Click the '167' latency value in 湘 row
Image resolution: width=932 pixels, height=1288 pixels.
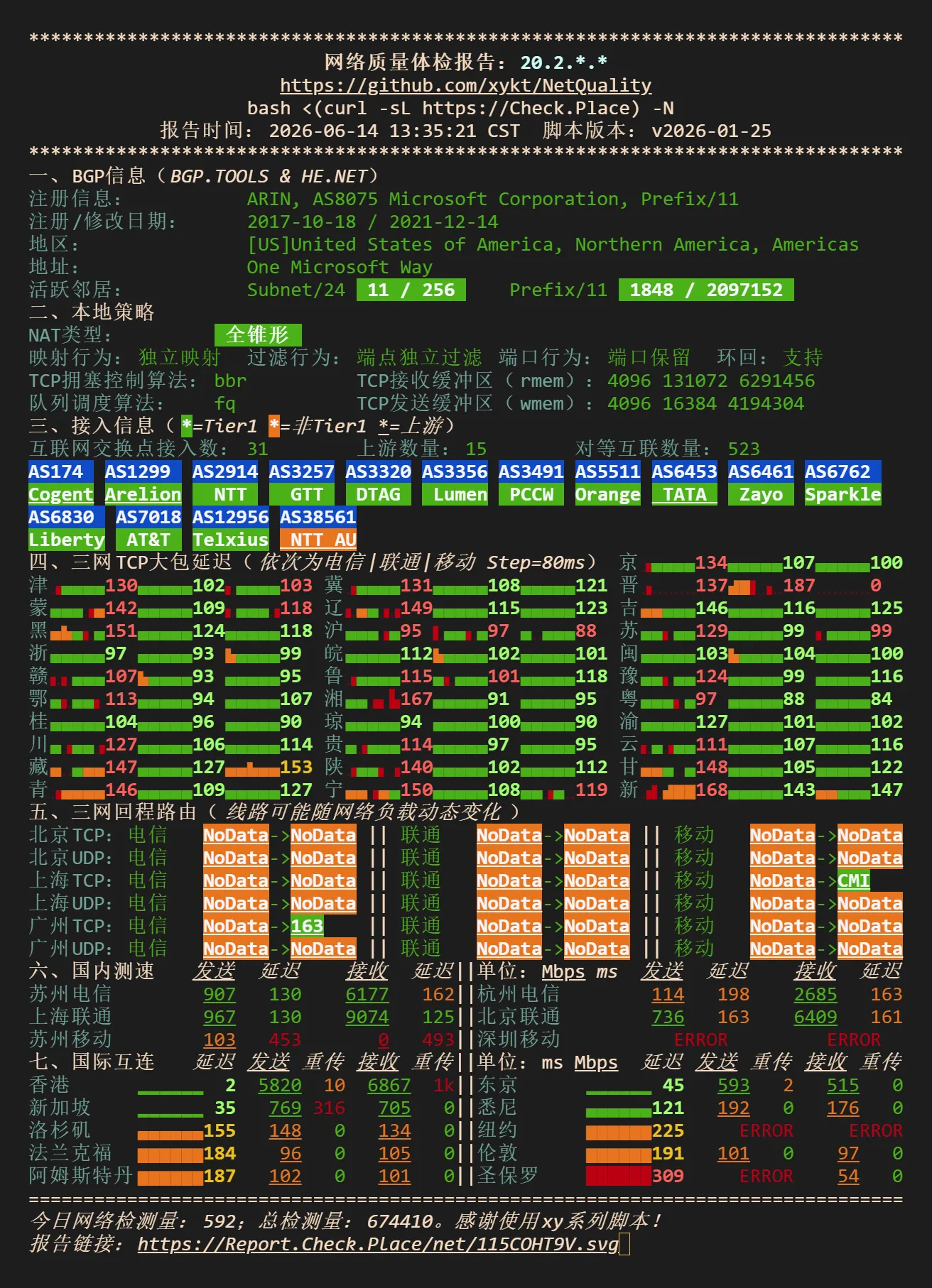point(416,699)
